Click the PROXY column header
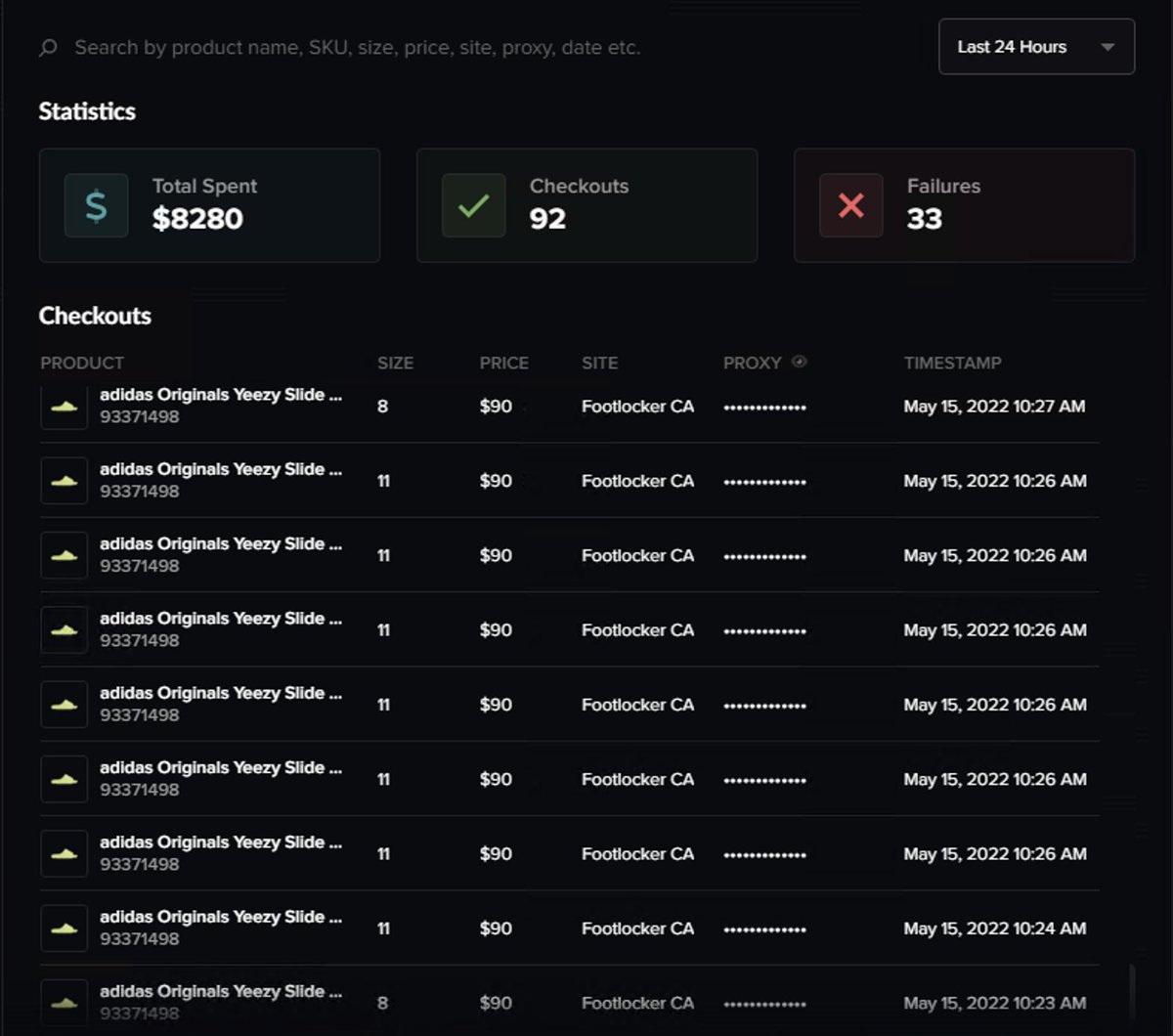The width and height of the screenshot is (1173, 1036). point(752,363)
